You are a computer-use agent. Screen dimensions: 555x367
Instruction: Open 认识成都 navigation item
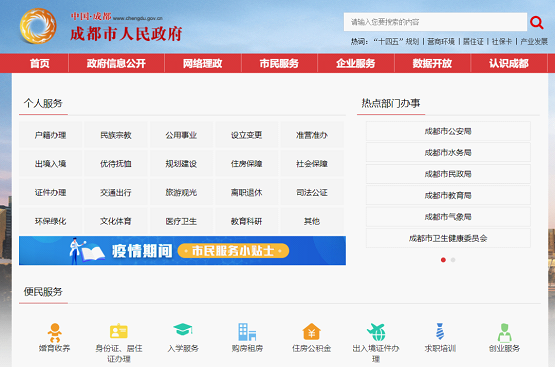click(x=509, y=63)
